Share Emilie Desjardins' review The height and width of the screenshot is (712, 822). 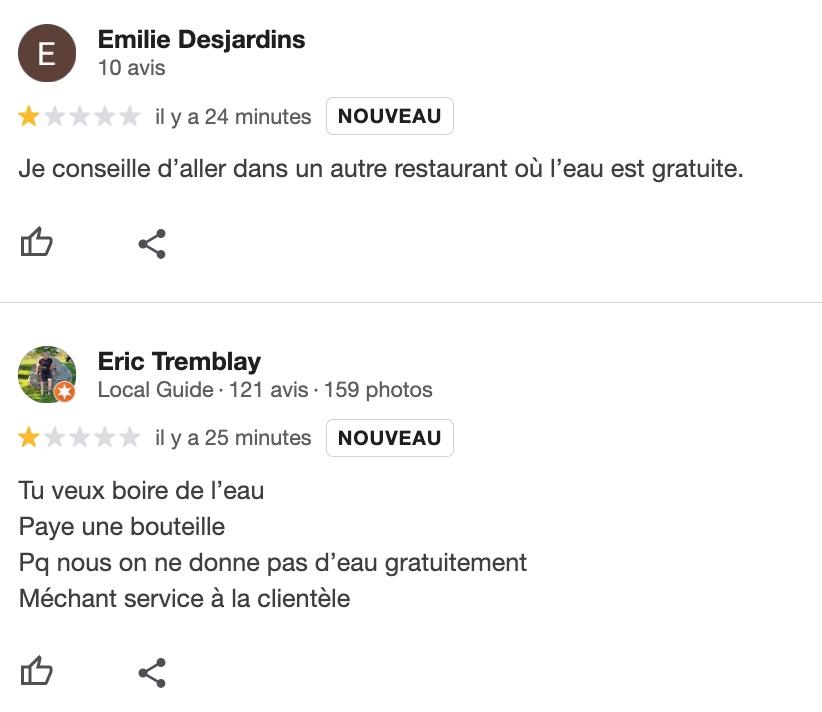[x=152, y=244]
